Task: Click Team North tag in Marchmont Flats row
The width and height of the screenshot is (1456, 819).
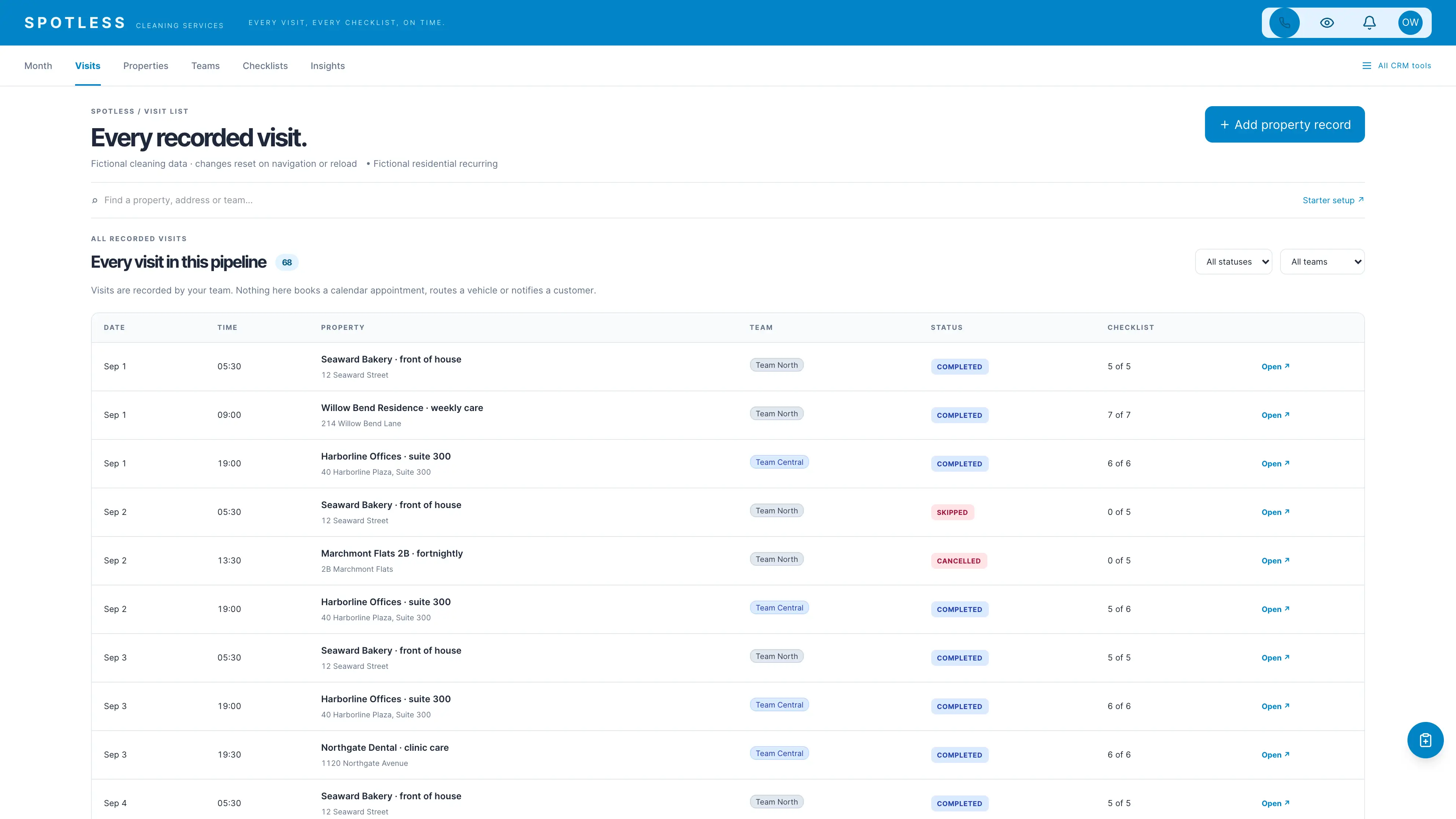Action: 777,559
